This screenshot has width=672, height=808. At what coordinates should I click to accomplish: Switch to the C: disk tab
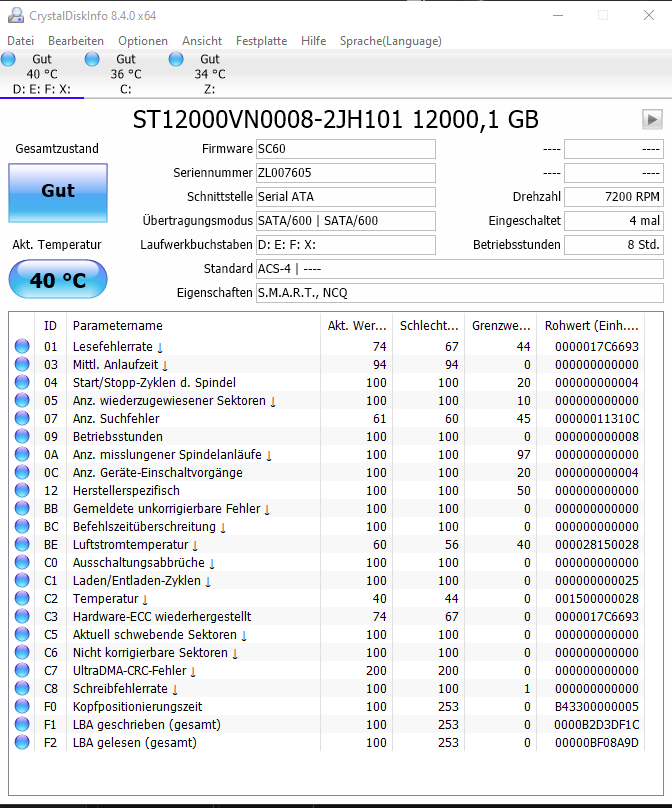pyautogui.click(x=126, y=74)
